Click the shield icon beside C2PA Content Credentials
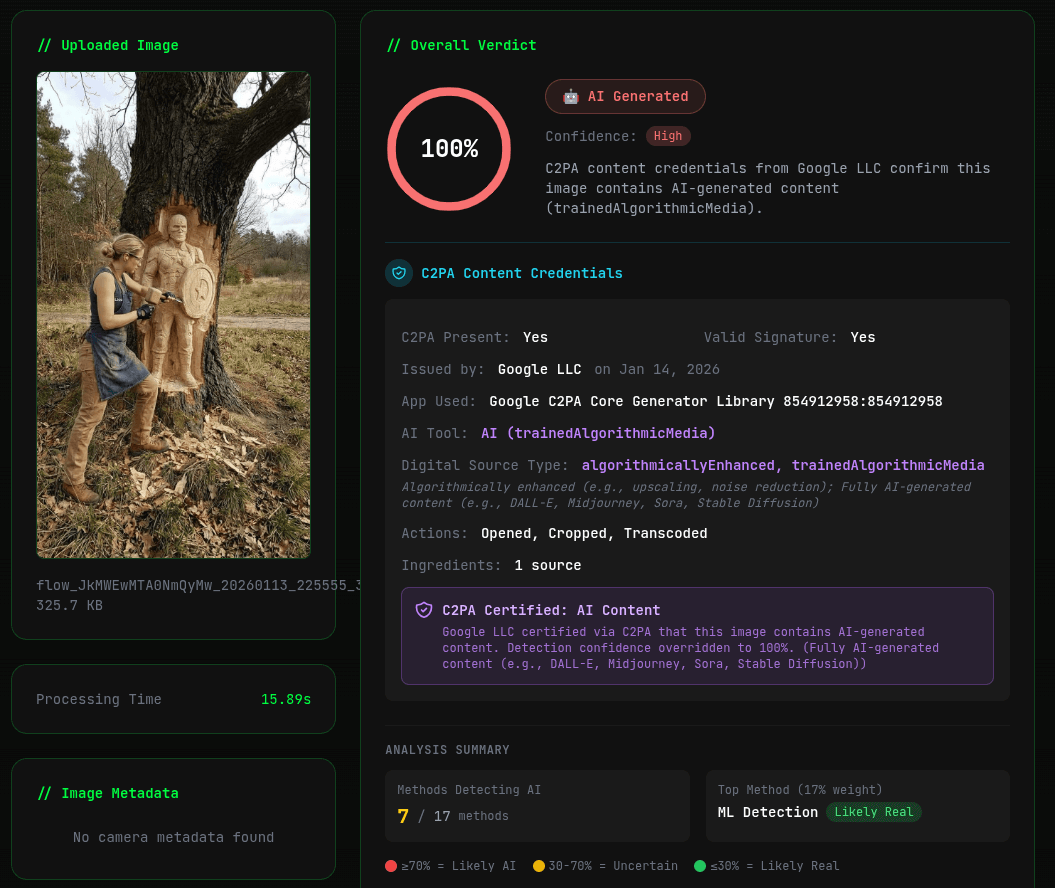 coord(399,272)
